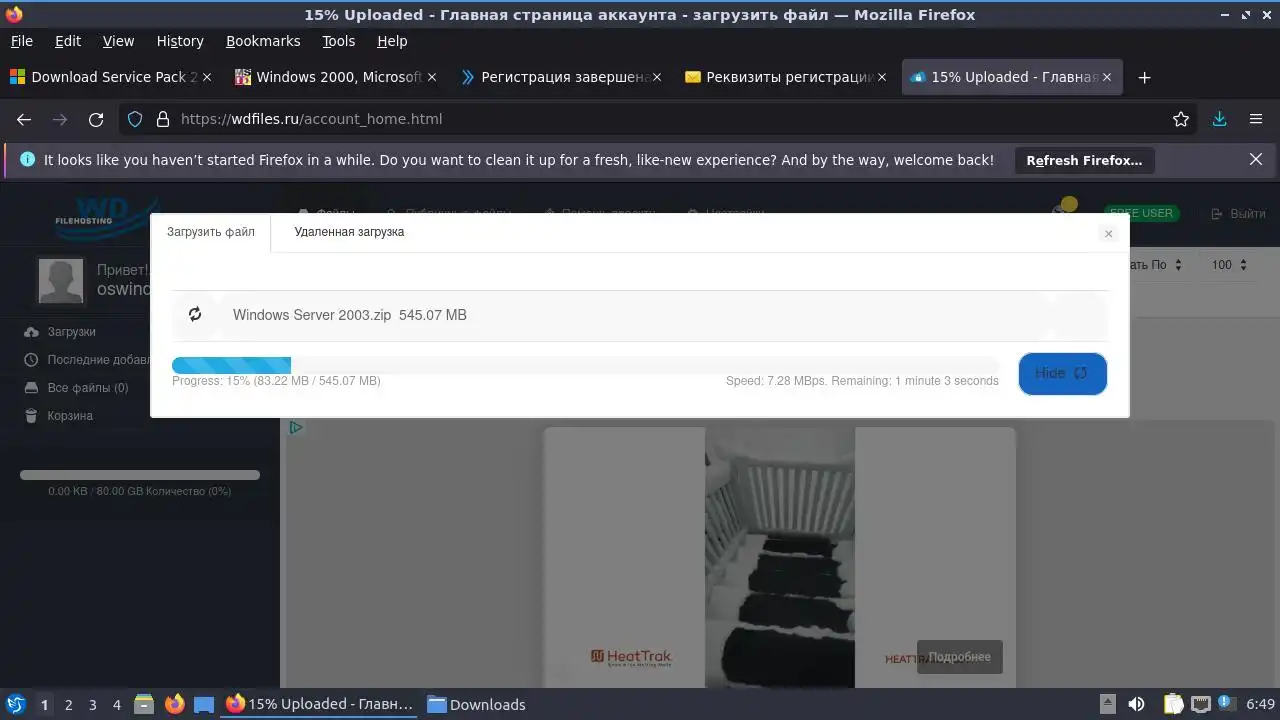1280x720 pixels.
Task: Switch to workspace 4 in the pager
Action: click(116, 704)
